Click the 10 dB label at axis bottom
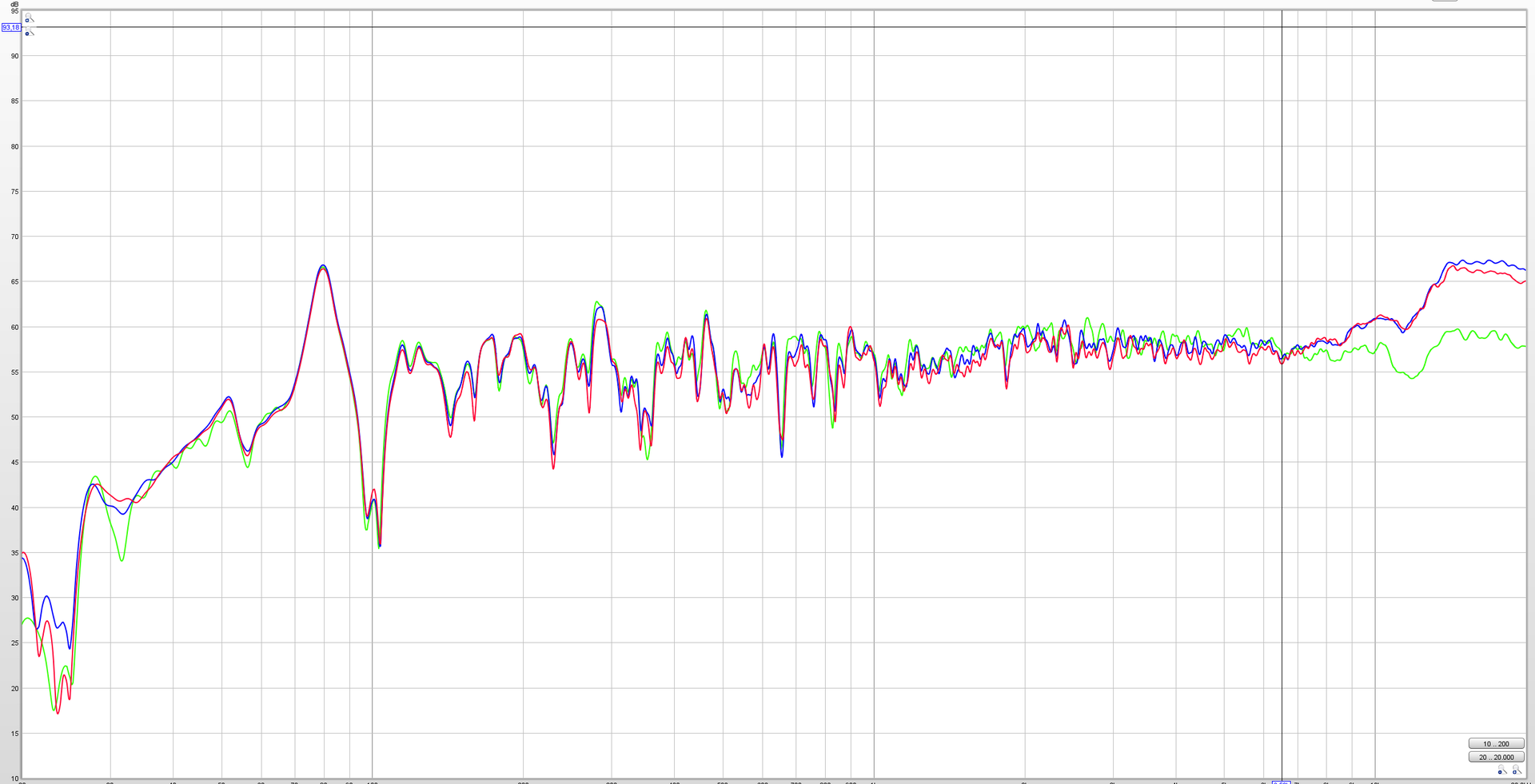1535x784 pixels. pyautogui.click(x=14, y=778)
